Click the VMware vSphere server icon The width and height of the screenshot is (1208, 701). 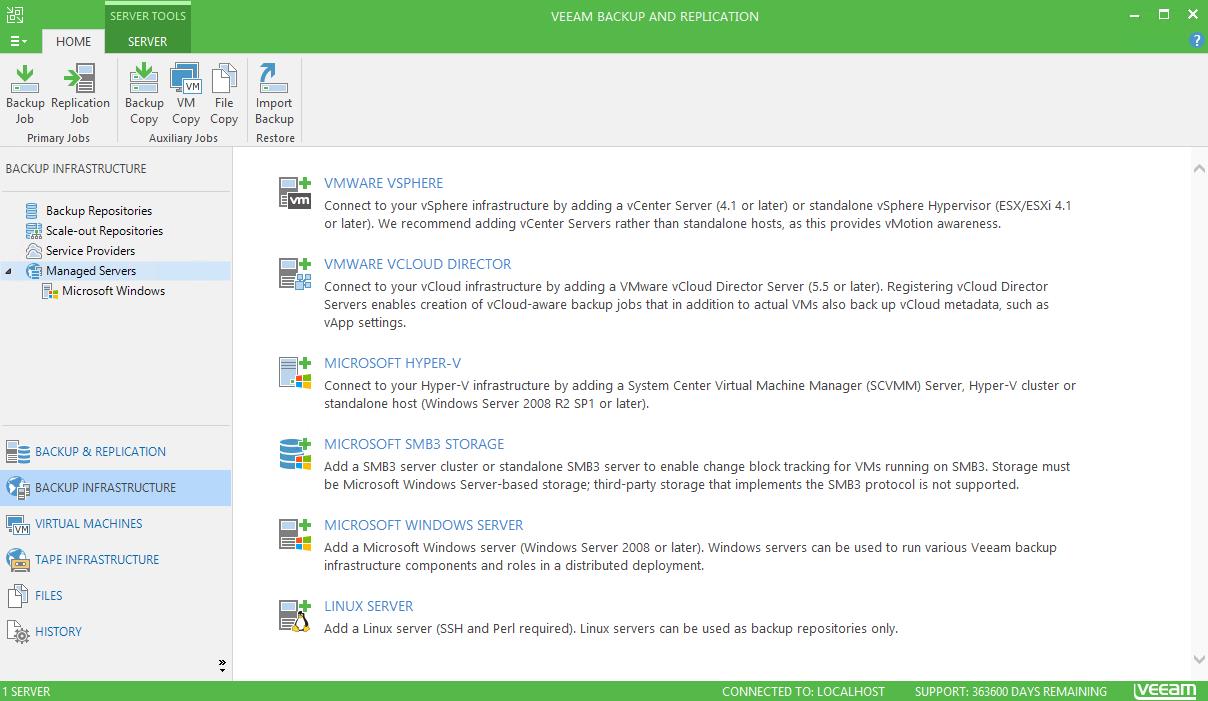pos(295,193)
